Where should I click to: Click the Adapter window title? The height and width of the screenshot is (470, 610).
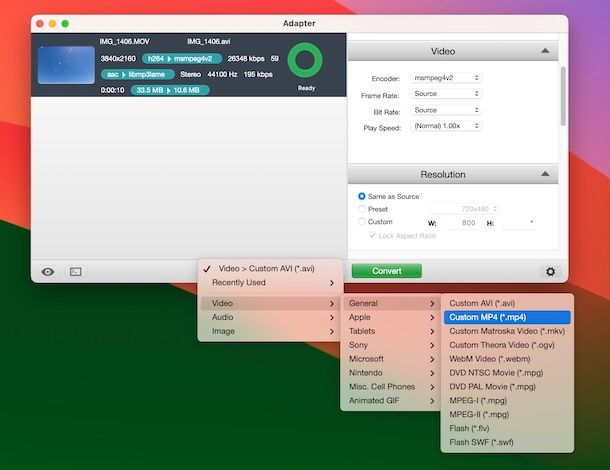pyautogui.click(x=299, y=23)
